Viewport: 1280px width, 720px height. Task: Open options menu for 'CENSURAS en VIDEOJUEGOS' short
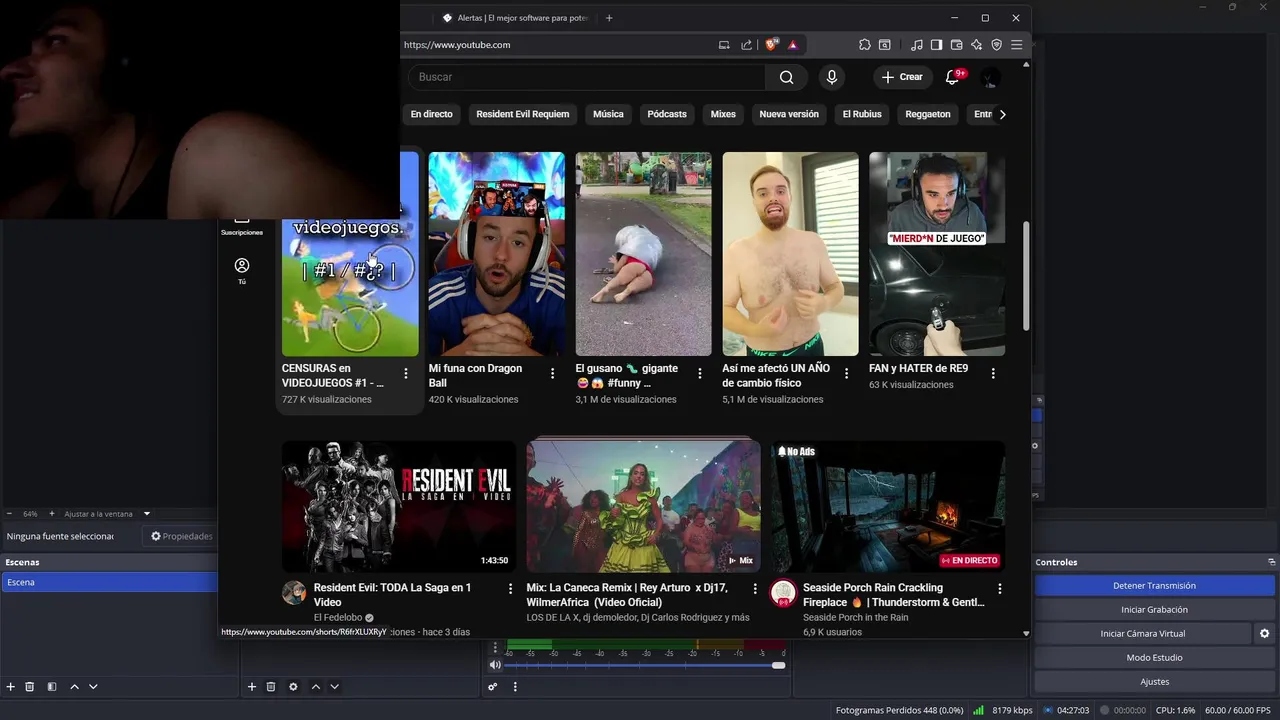tap(405, 373)
